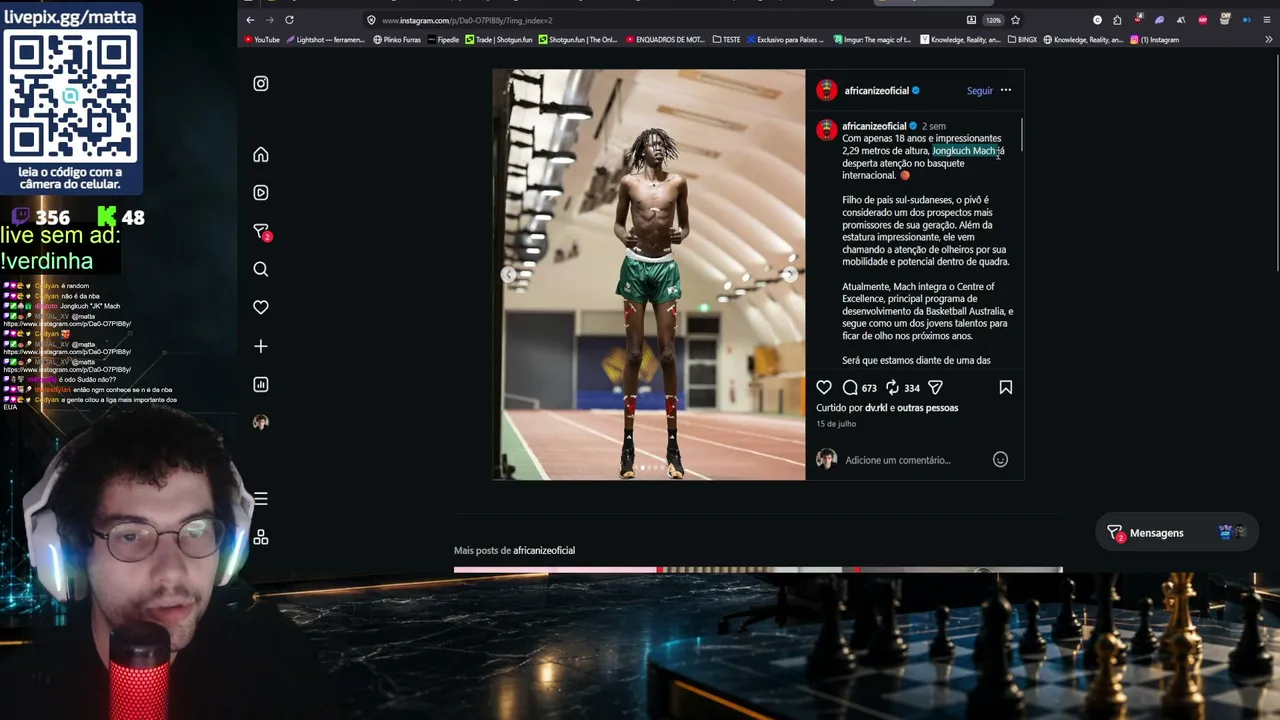Open profile avatar in Instagram sidebar

(261, 422)
